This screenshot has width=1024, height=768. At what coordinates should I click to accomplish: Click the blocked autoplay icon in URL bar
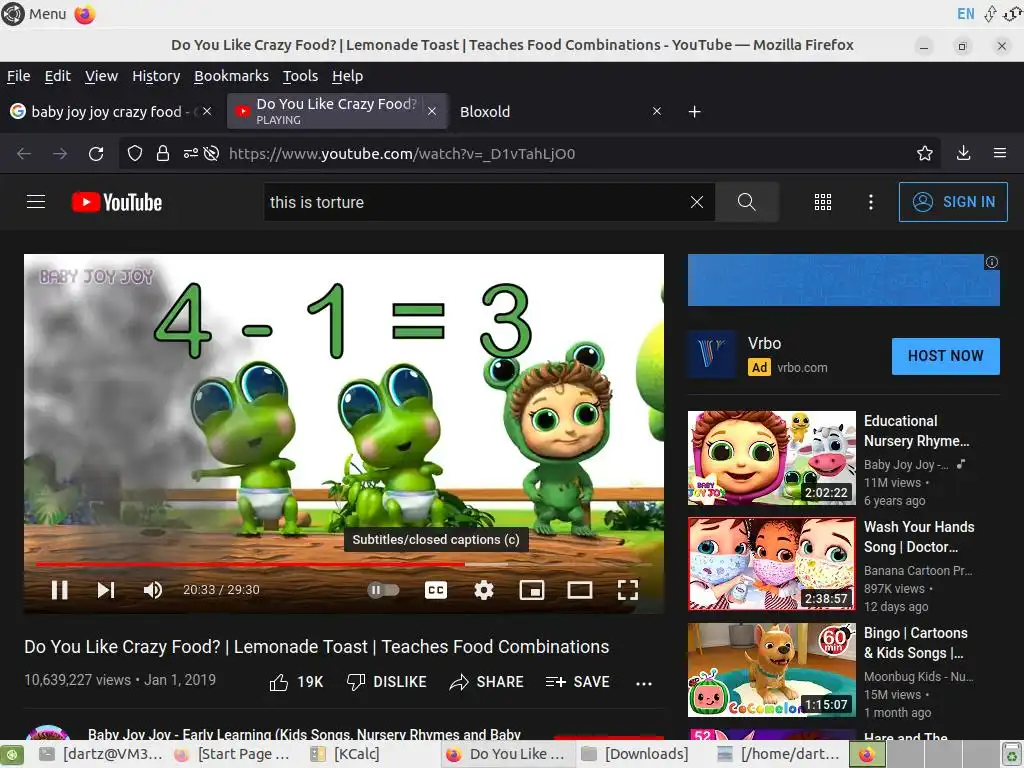pyautogui.click(x=211, y=153)
